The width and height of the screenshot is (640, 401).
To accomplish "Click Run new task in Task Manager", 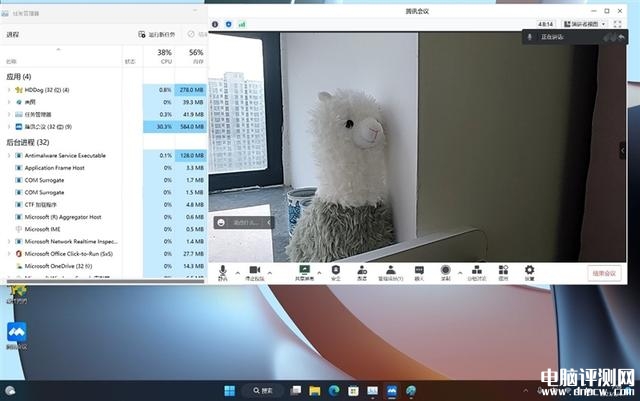I will click(x=157, y=35).
